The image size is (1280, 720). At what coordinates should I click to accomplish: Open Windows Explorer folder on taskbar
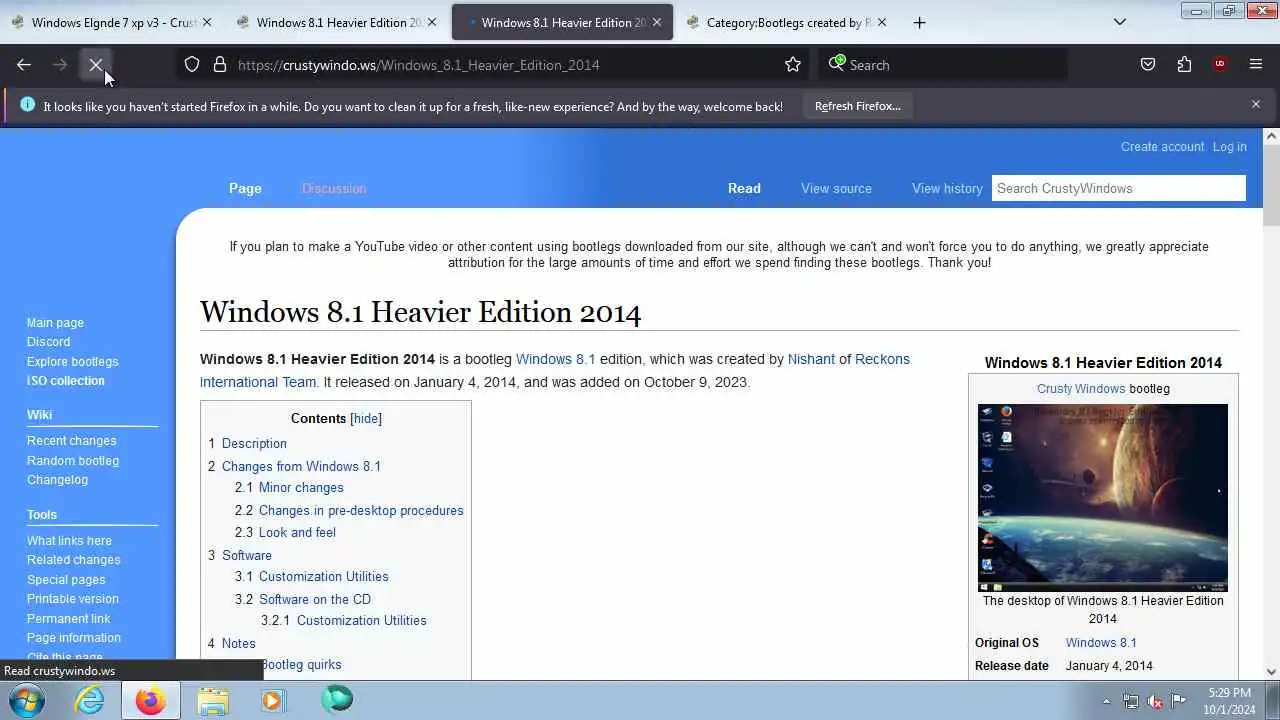(x=212, y=700)
